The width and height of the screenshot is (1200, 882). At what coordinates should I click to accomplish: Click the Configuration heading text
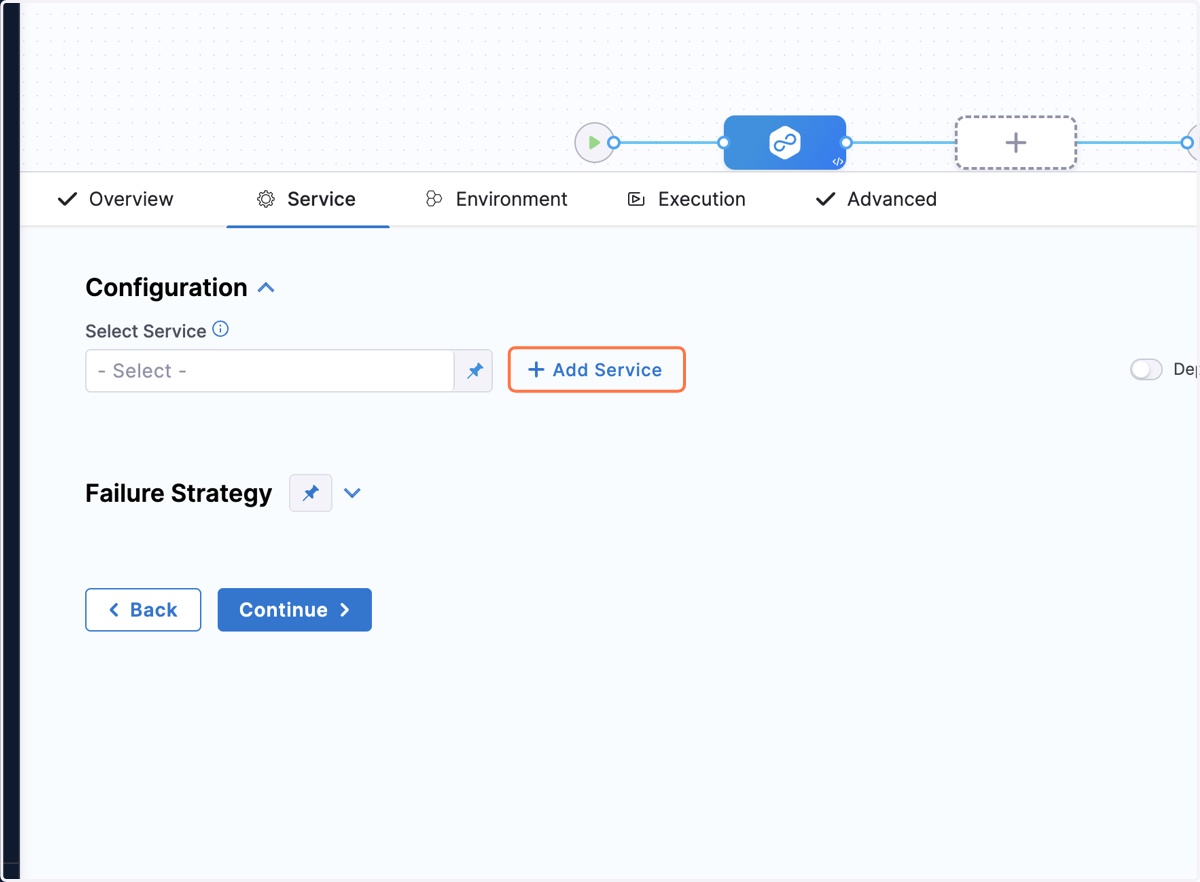pyautogui.click(x=166, y=288)
